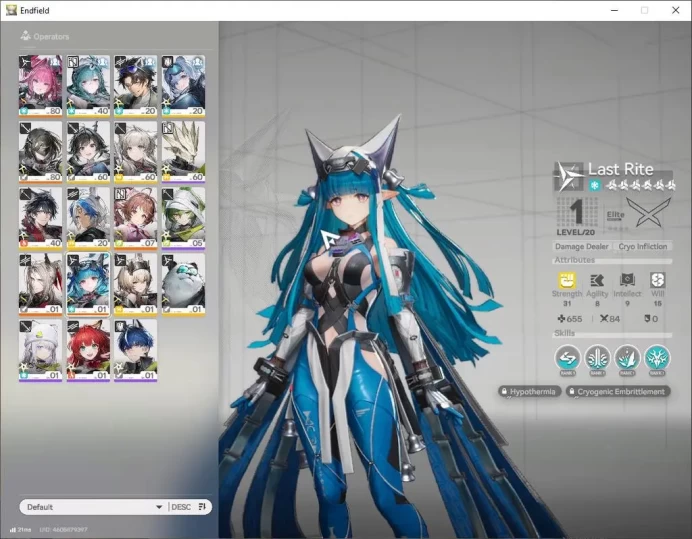Select the dark-blue-haired operator card in last row
The image size is (692, 539).
[x=135, y=351]
